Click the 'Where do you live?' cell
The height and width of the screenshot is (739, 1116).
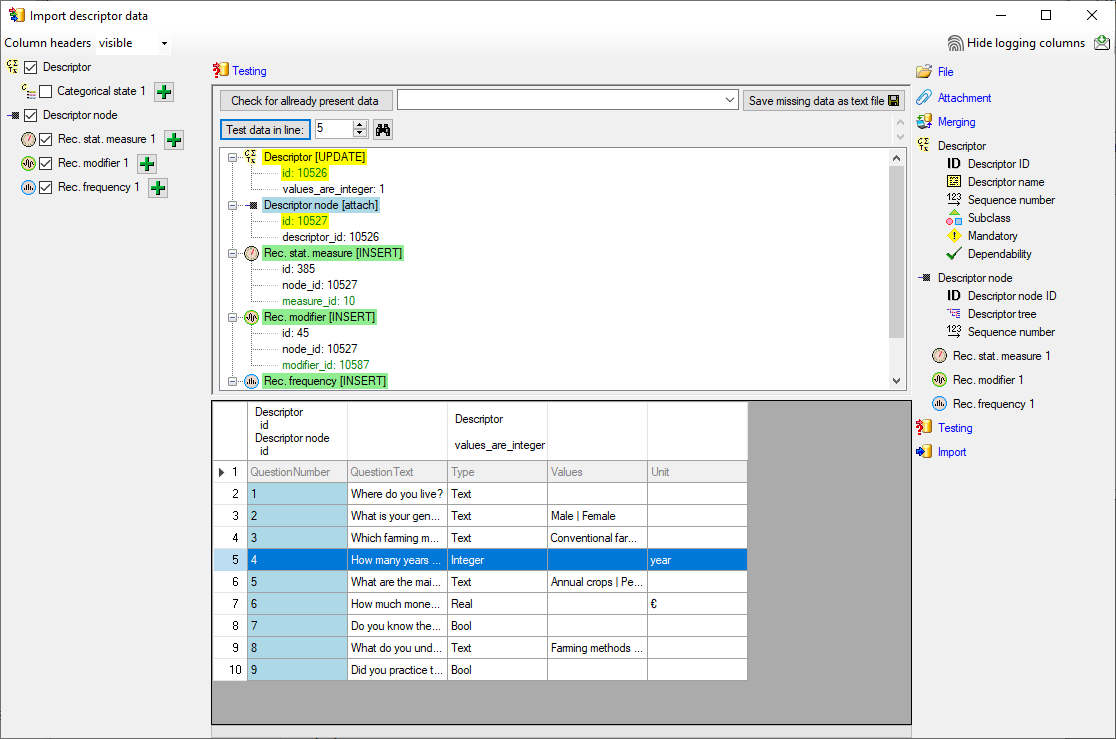[x=397, y=494]
